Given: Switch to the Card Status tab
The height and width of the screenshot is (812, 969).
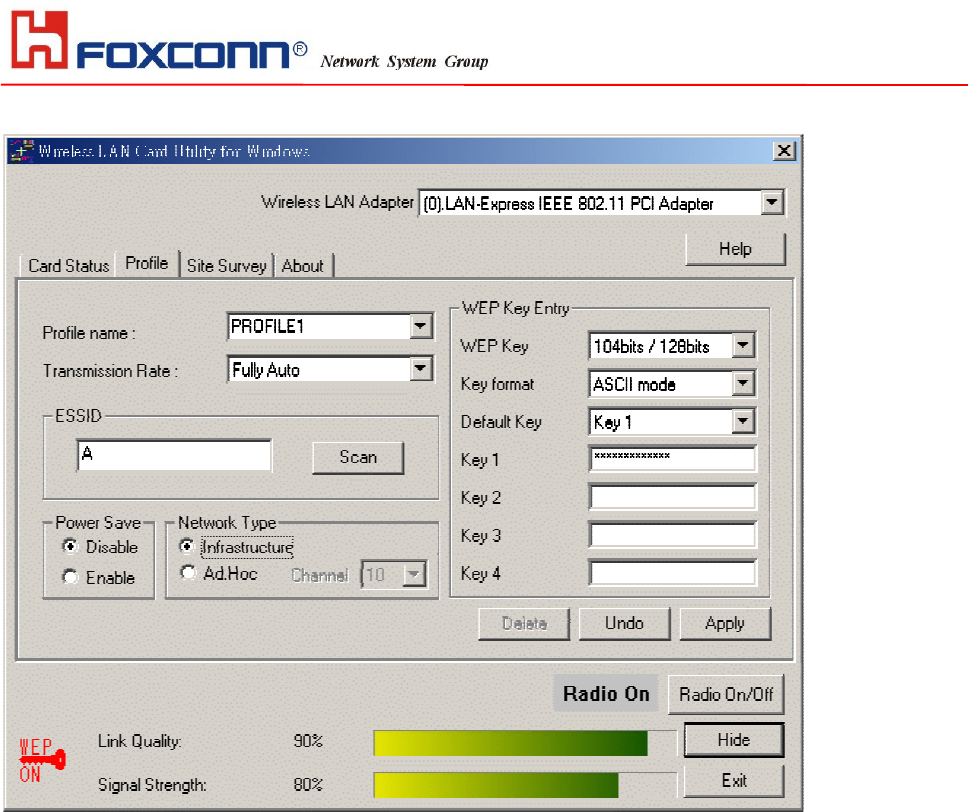Looking at the screenshot, I should point(69,266).
